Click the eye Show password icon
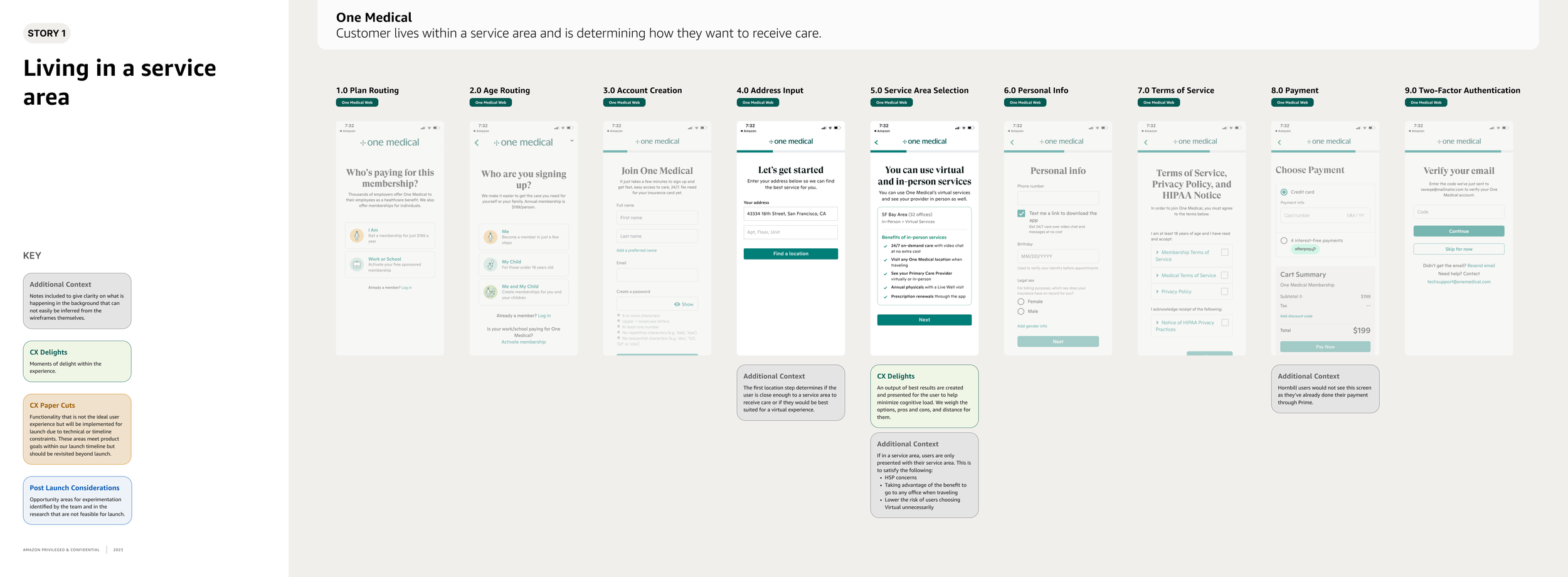 [677, 304]
